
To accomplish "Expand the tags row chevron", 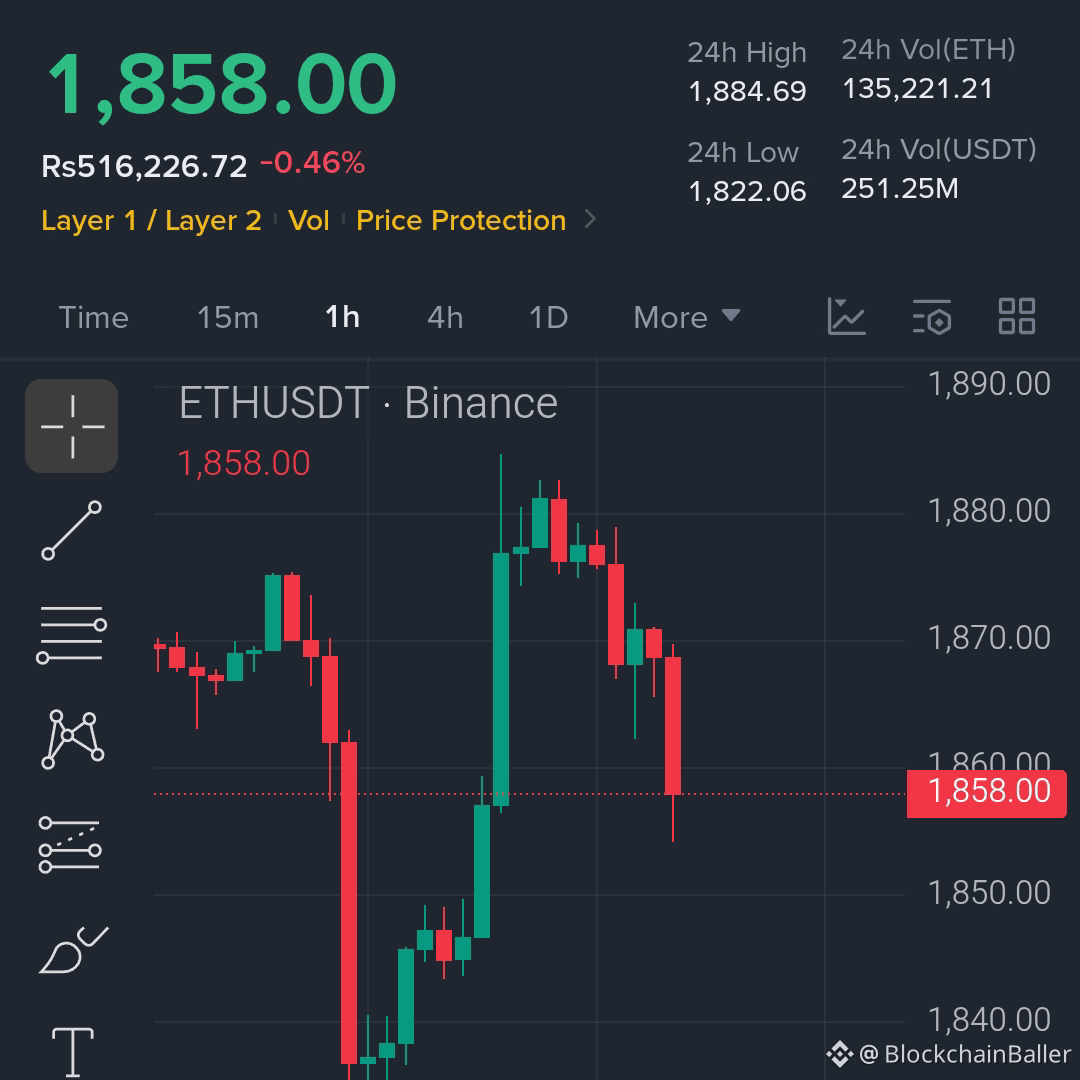I will pyautogui.click(x=590, y=219).
